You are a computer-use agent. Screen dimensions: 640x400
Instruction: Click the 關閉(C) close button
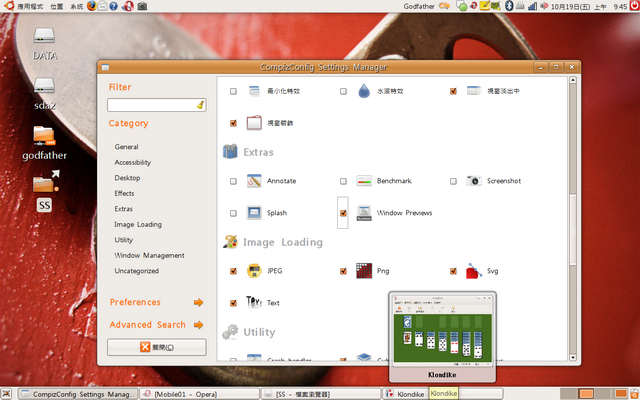coord(157,347)
